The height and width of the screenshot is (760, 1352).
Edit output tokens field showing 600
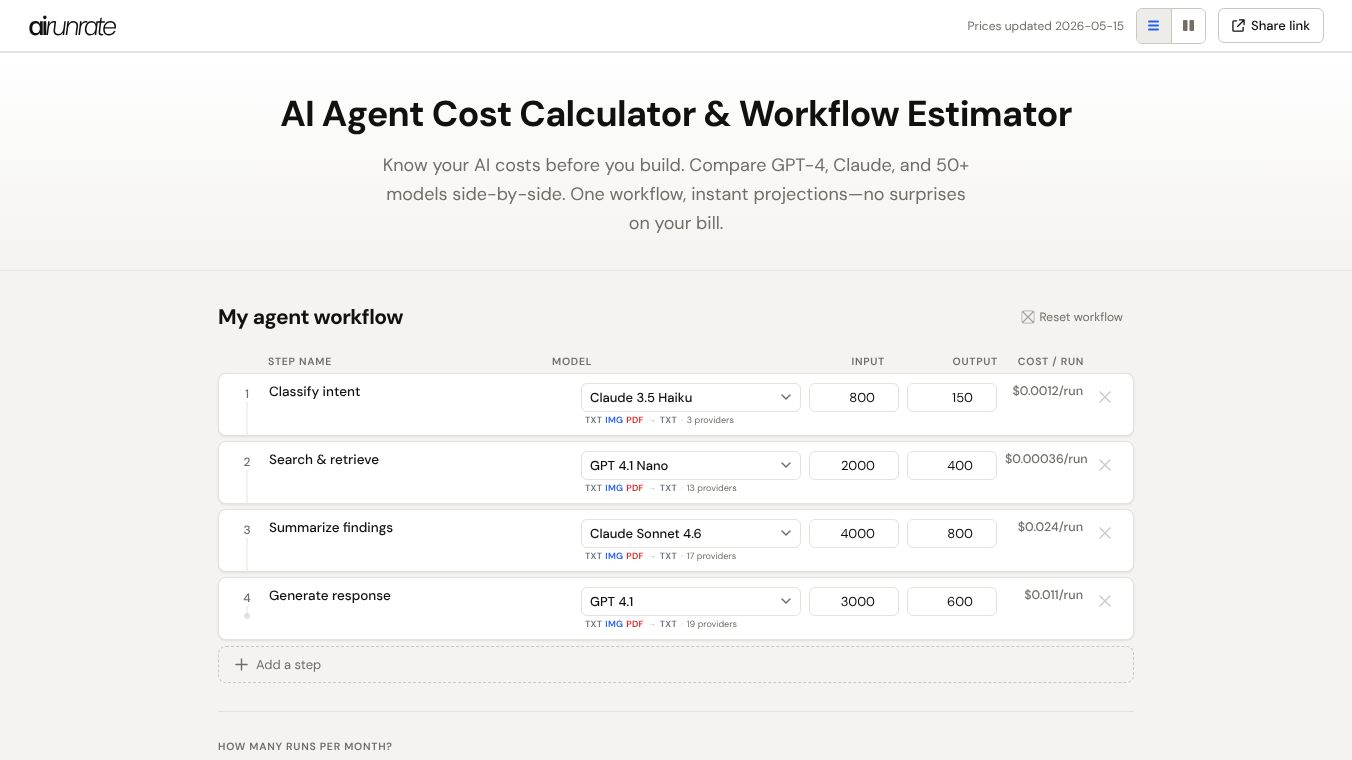tap(952, 602)
